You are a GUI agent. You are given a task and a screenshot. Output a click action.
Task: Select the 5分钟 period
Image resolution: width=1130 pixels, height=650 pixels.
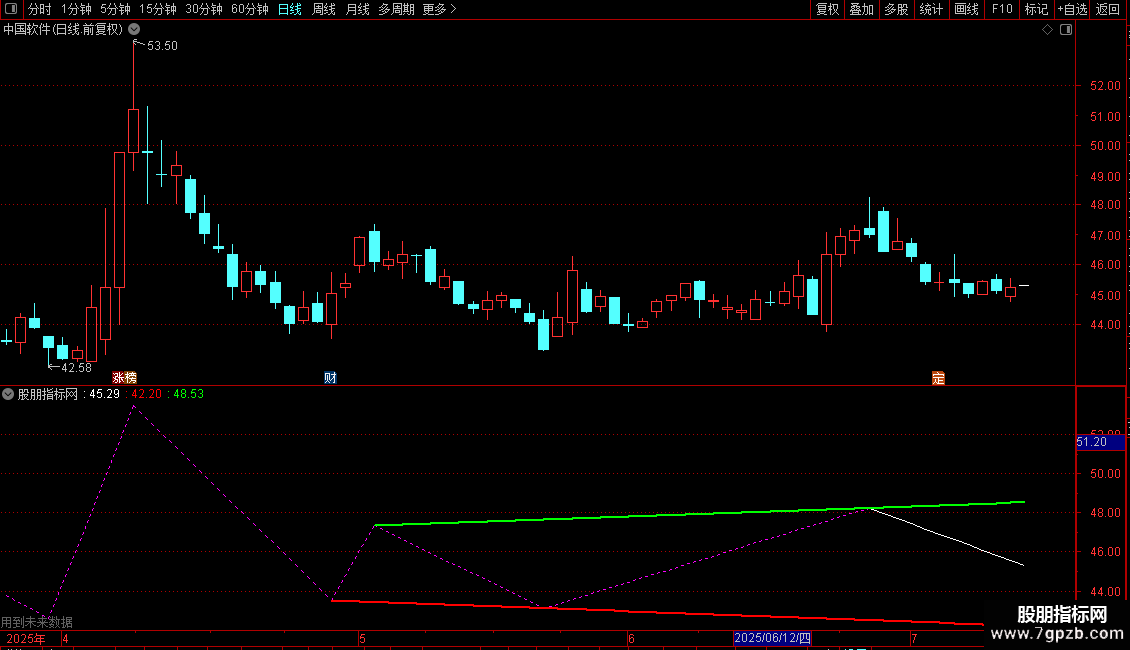click(115, 9)
